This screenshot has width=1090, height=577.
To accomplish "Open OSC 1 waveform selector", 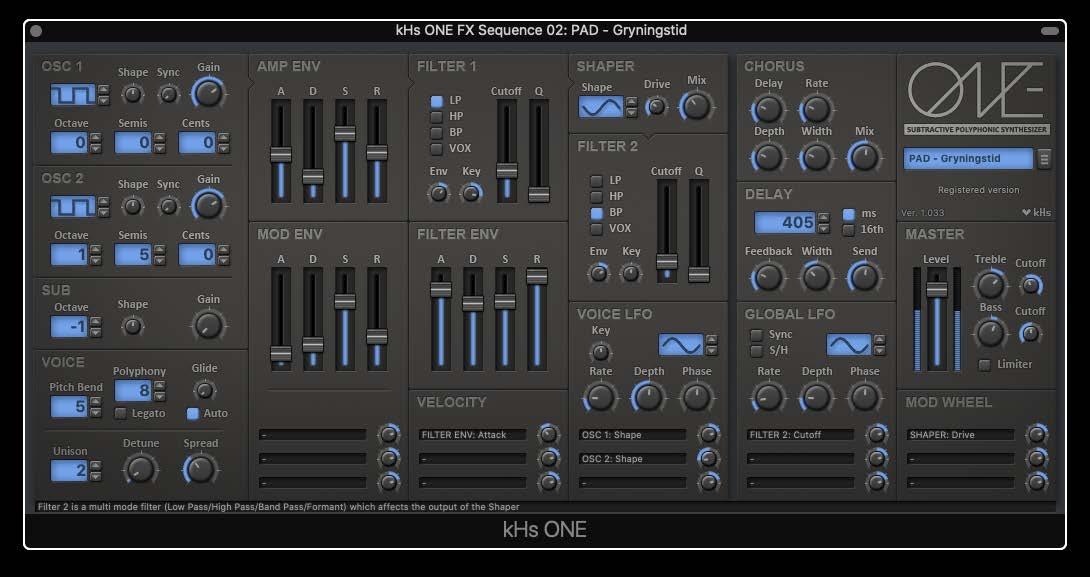I will coord(73,95).
